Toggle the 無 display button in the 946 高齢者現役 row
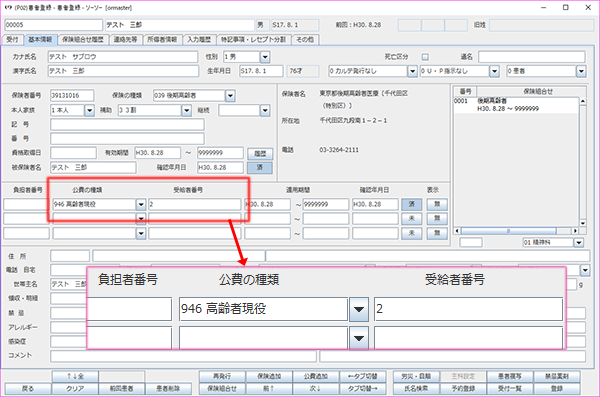 [x=437, y=204]
